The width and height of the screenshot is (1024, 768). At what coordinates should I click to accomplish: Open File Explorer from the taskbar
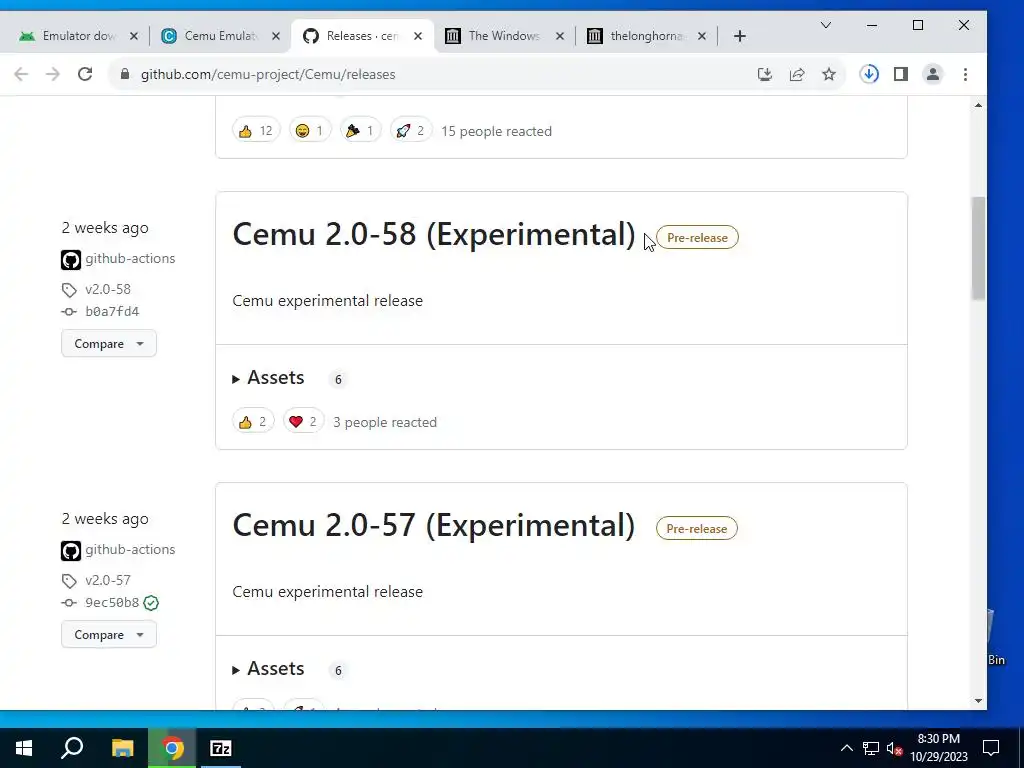tap(122, 748)
